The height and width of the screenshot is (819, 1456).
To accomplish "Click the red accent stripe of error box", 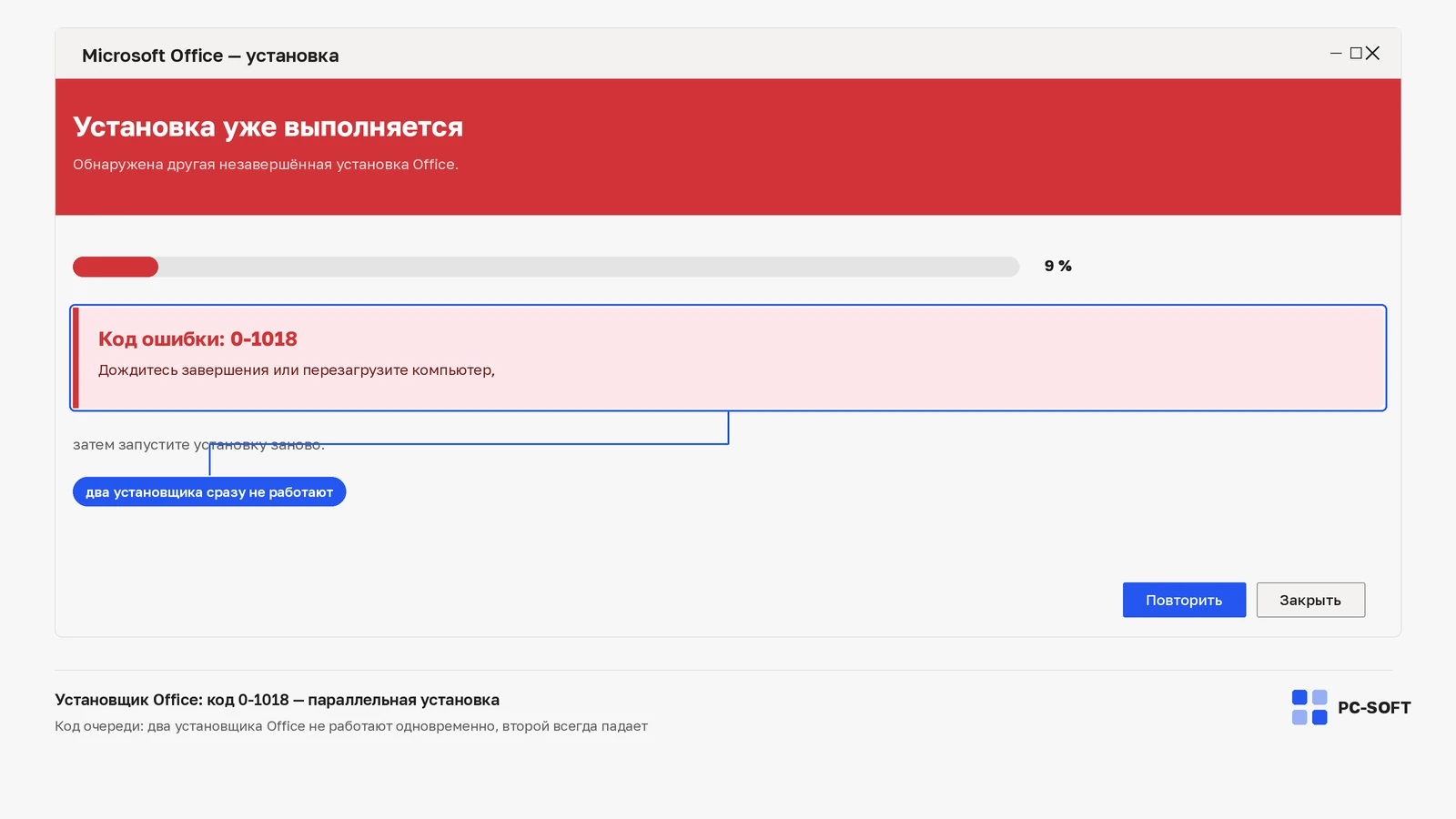I will point(76,358).
